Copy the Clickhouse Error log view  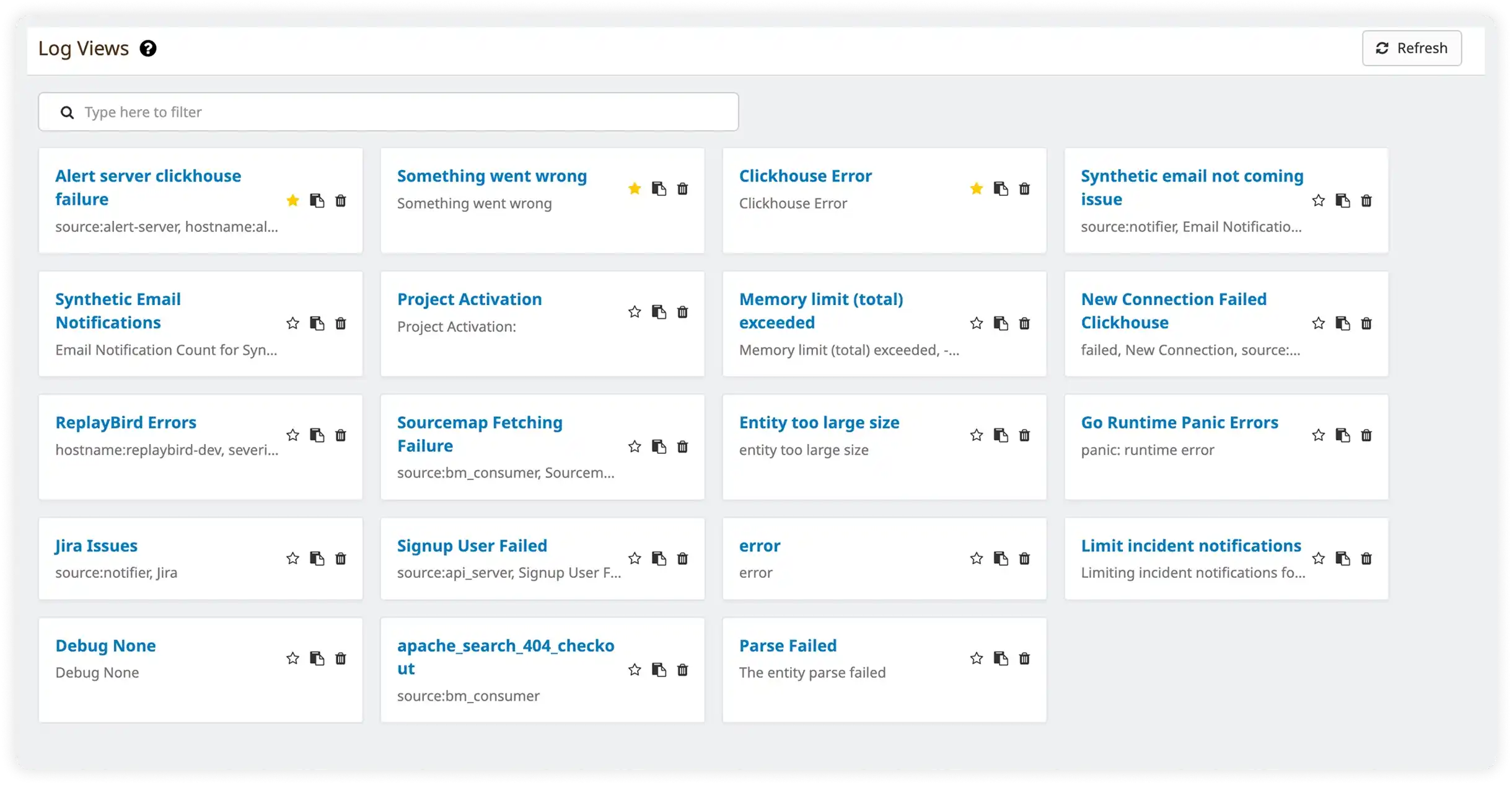pos(1000,188)
